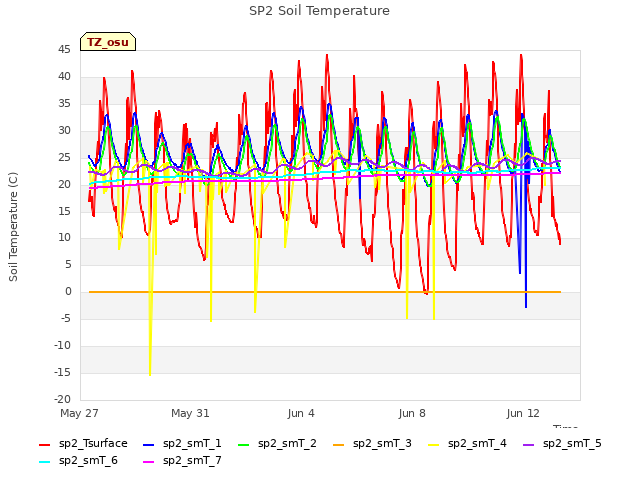Toggle the sp2_smT_1 legend entry
Screen dimensions: 640x480
182,444
